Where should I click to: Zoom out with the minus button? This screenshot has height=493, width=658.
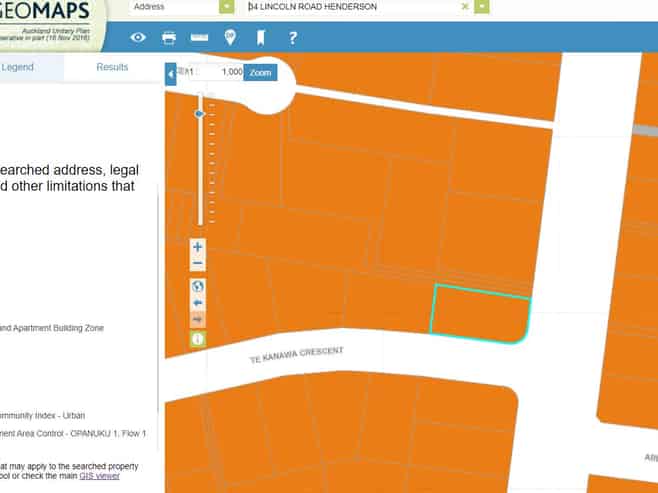pos(198,264)
